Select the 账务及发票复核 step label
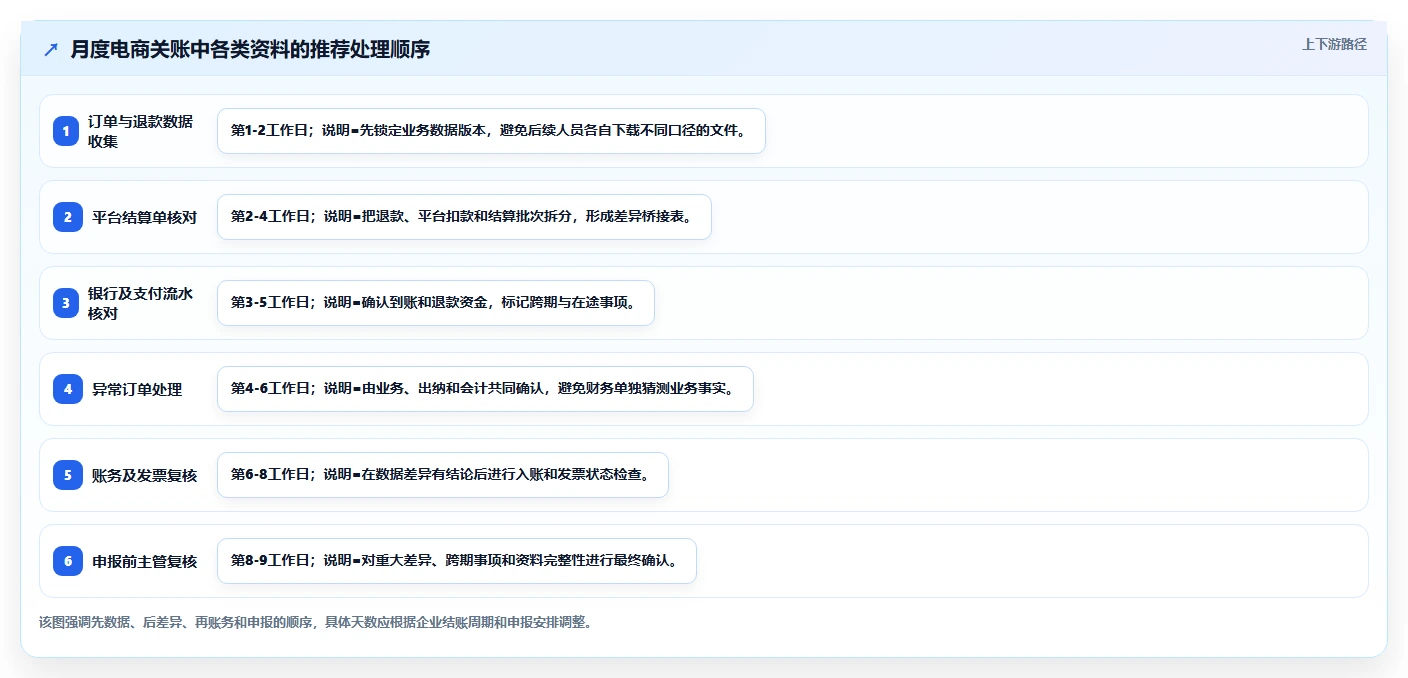1408x678 pixels. click(145, 475)
